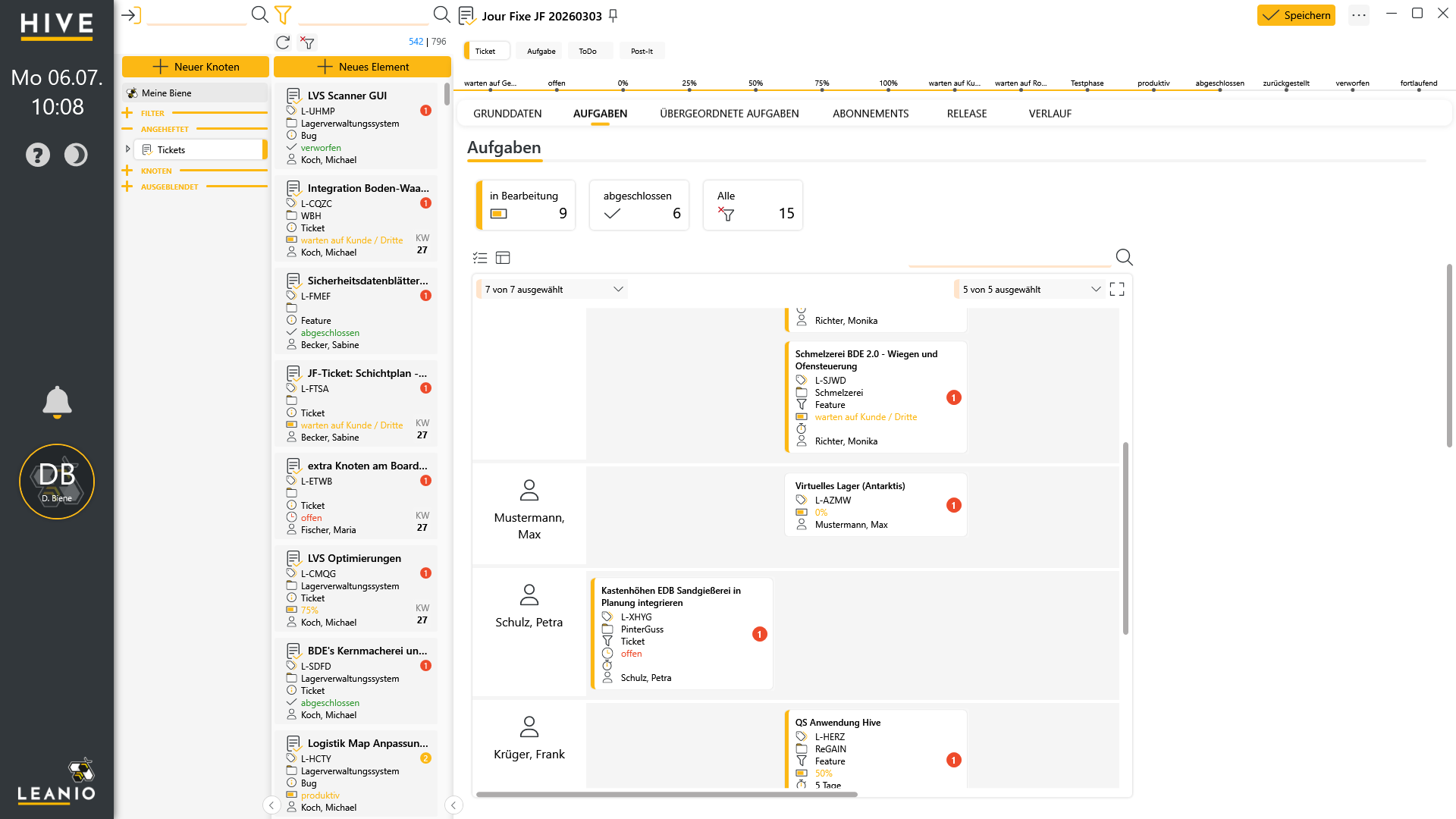Clear filters icon next to refresh
Image resolution: width=1456 pixels, height=819 pixels.
(x=307, y=42)
